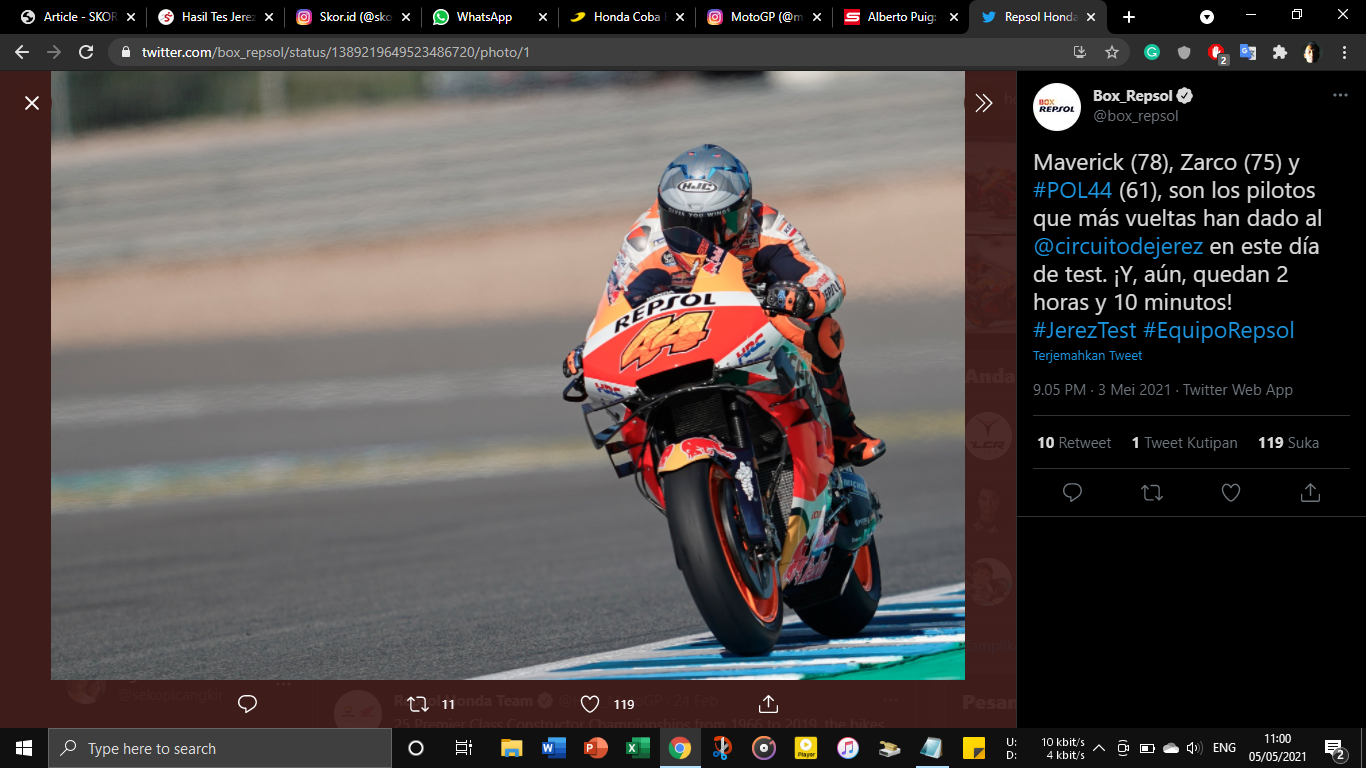Like the tweet using the sidebar heart icon

click(x=1231, y=492)
